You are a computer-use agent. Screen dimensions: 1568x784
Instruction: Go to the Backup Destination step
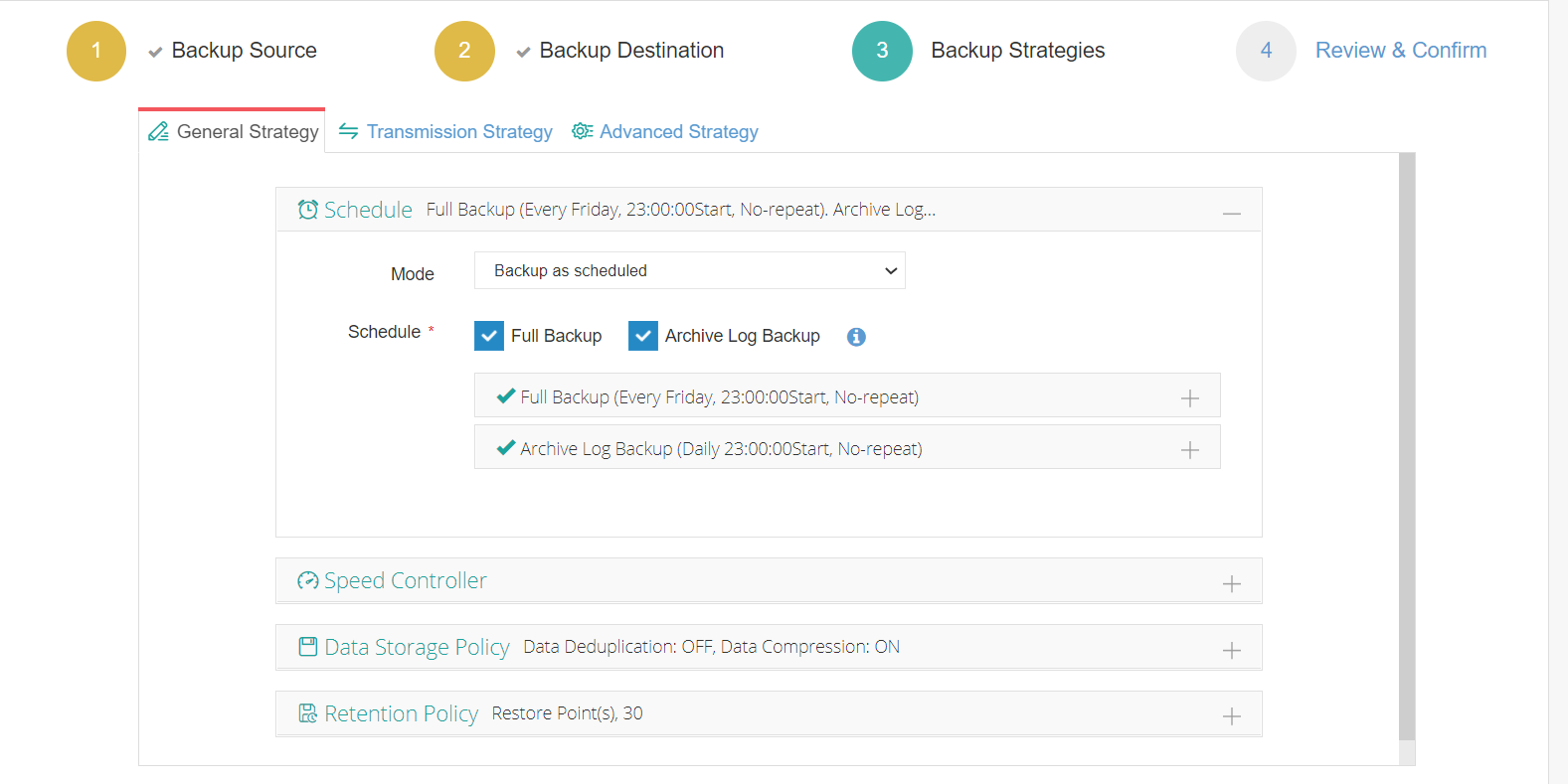pos(631,51)
